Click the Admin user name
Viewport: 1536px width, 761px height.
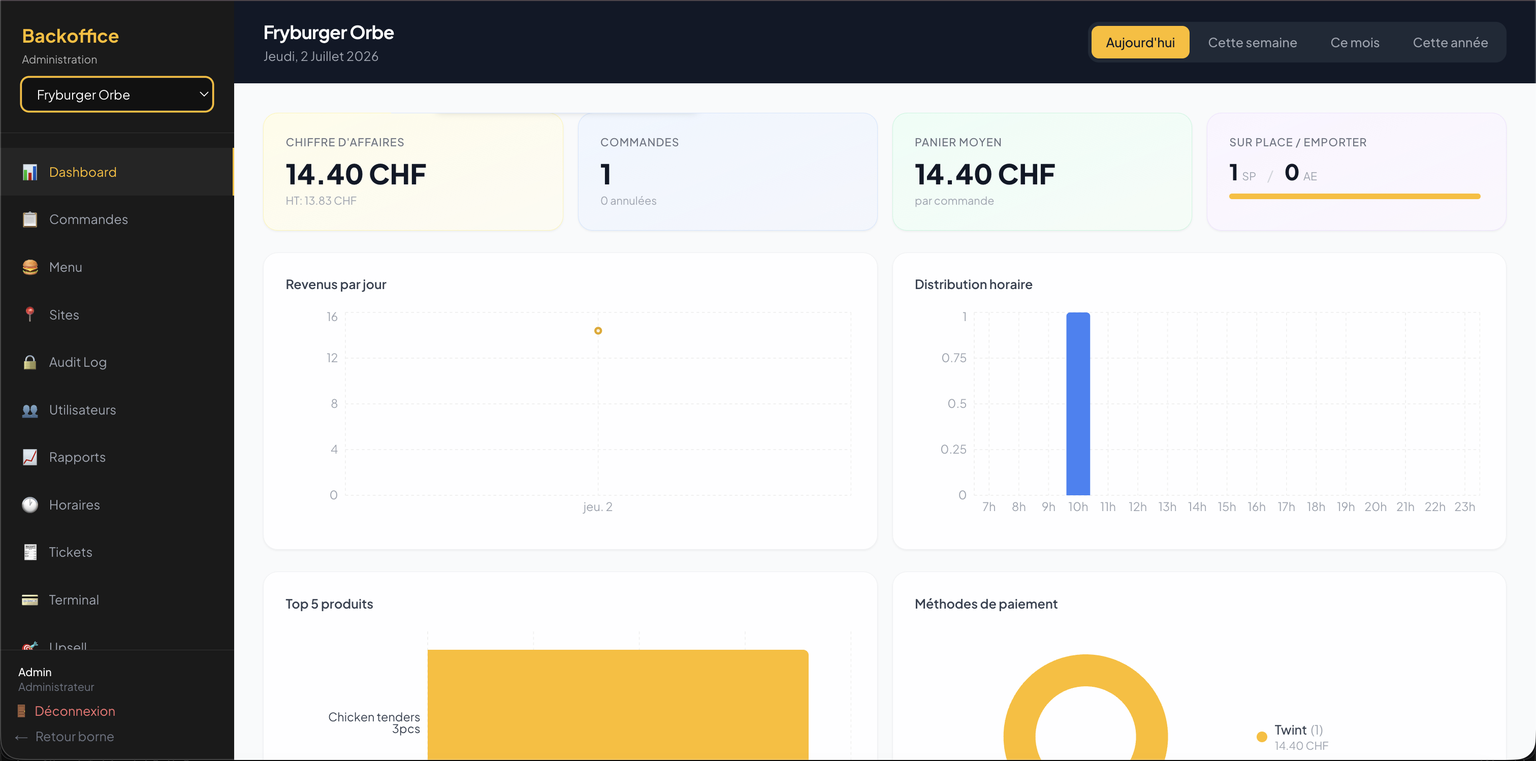click(35, 672)
